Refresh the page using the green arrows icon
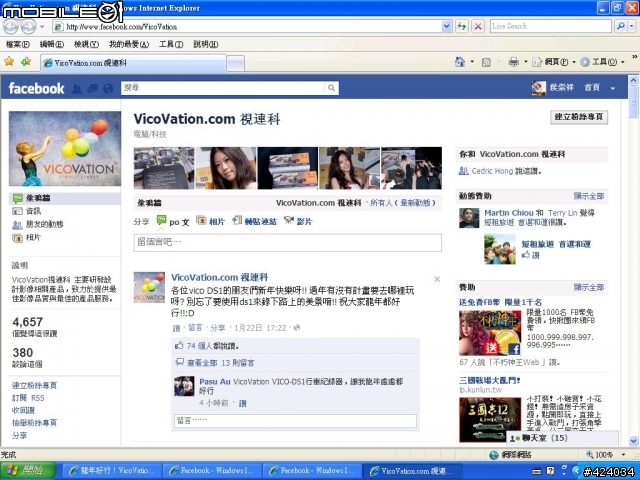 tap(462, 27)
